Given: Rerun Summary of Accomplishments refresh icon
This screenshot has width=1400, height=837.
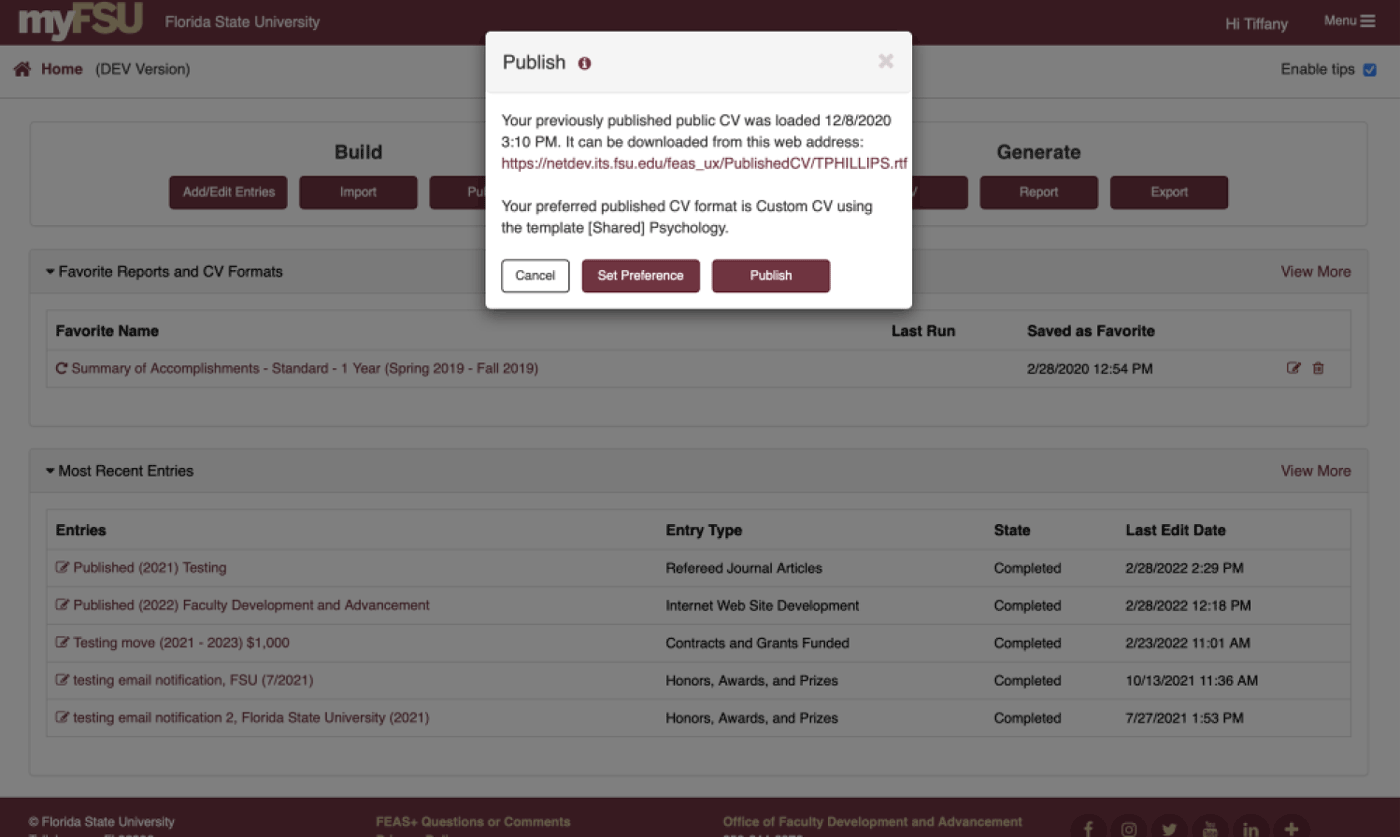Looking at the screenshot, I should 62,368.
